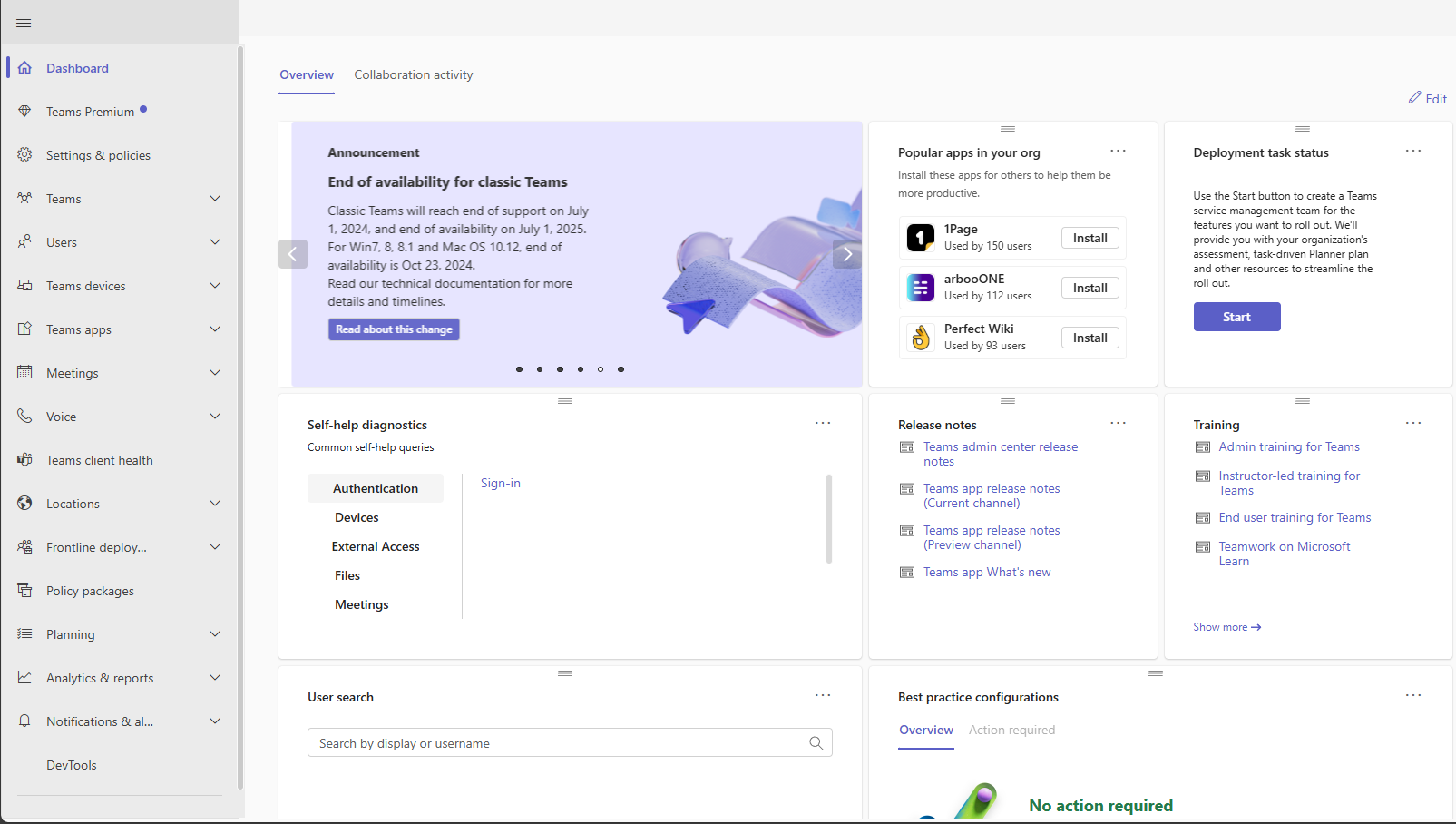Click Read about this change button
The height and width of the screenshot is (824, 1456).
coord(394,329)
